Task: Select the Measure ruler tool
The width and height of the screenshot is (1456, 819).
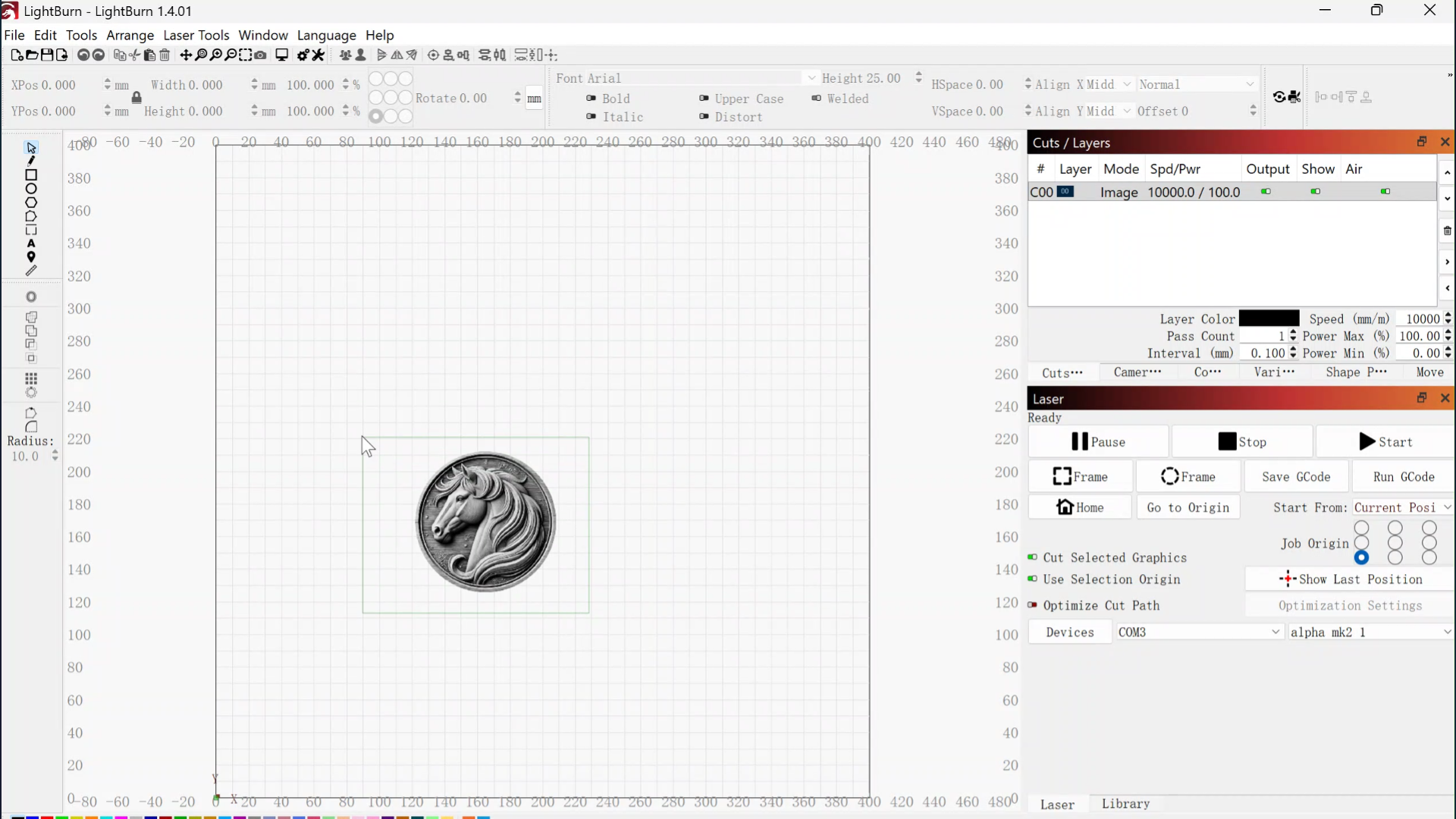Action: (x=31, y=271)
